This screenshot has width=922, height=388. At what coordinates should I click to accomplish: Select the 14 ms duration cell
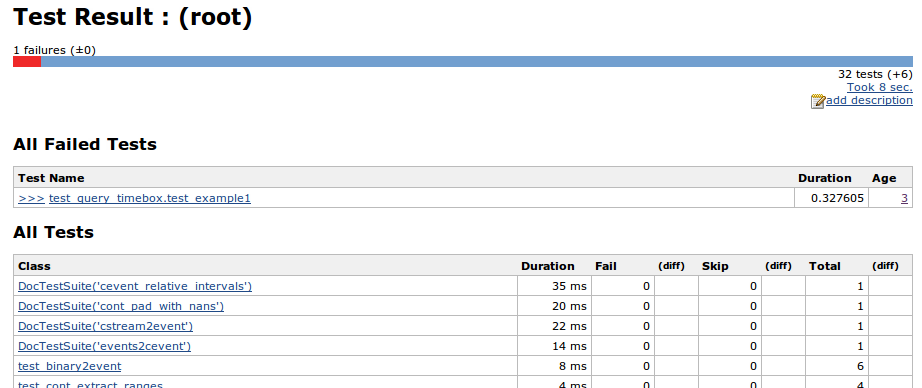click(554, 346)
